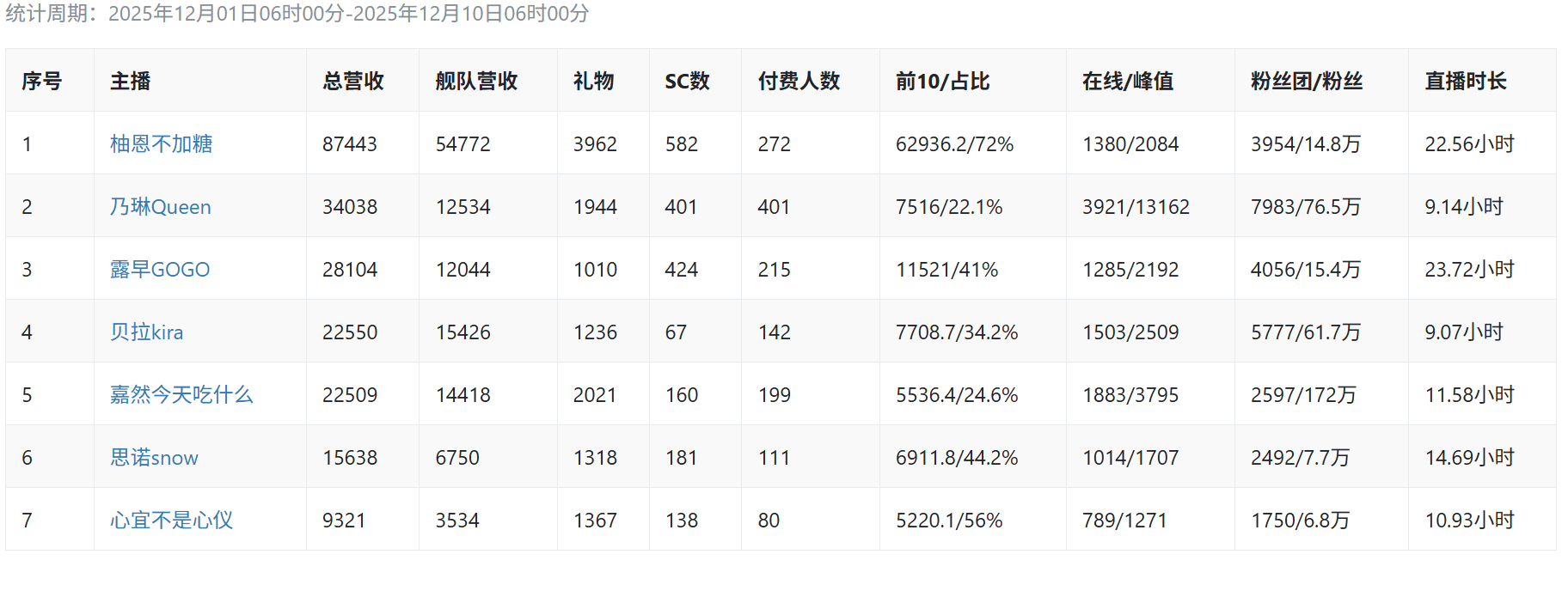Click the 粉丝团/粉丝 column header
Image resolution: width=1568 pixels, height=603 pixels.
click(x=1306, y=81)
